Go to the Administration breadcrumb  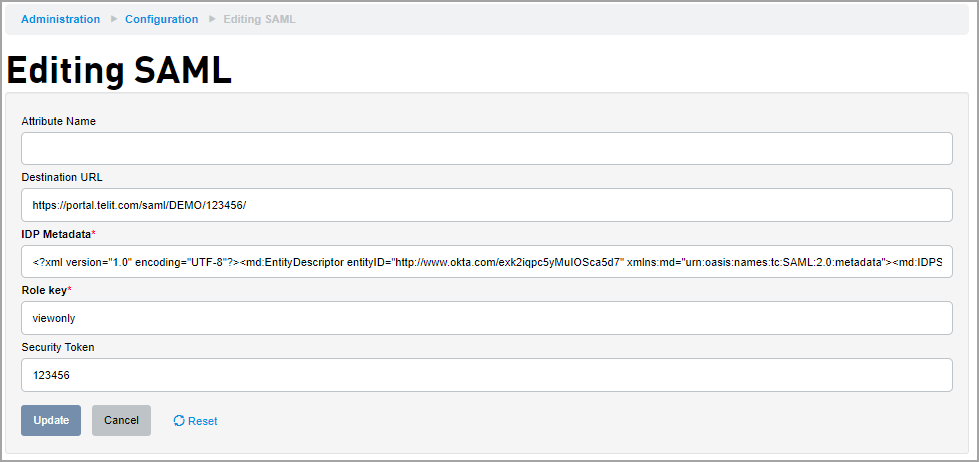click(61, 19)
